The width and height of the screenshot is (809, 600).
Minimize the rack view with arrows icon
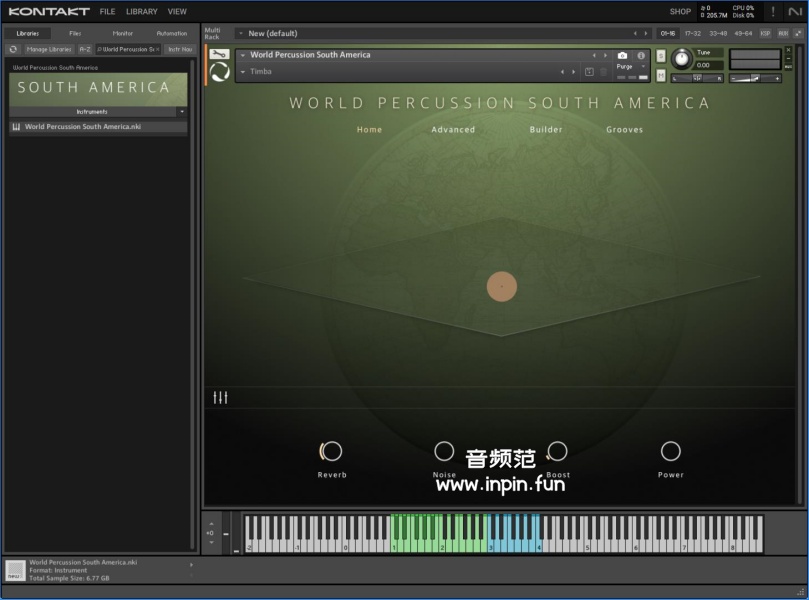tap(798, 33)
